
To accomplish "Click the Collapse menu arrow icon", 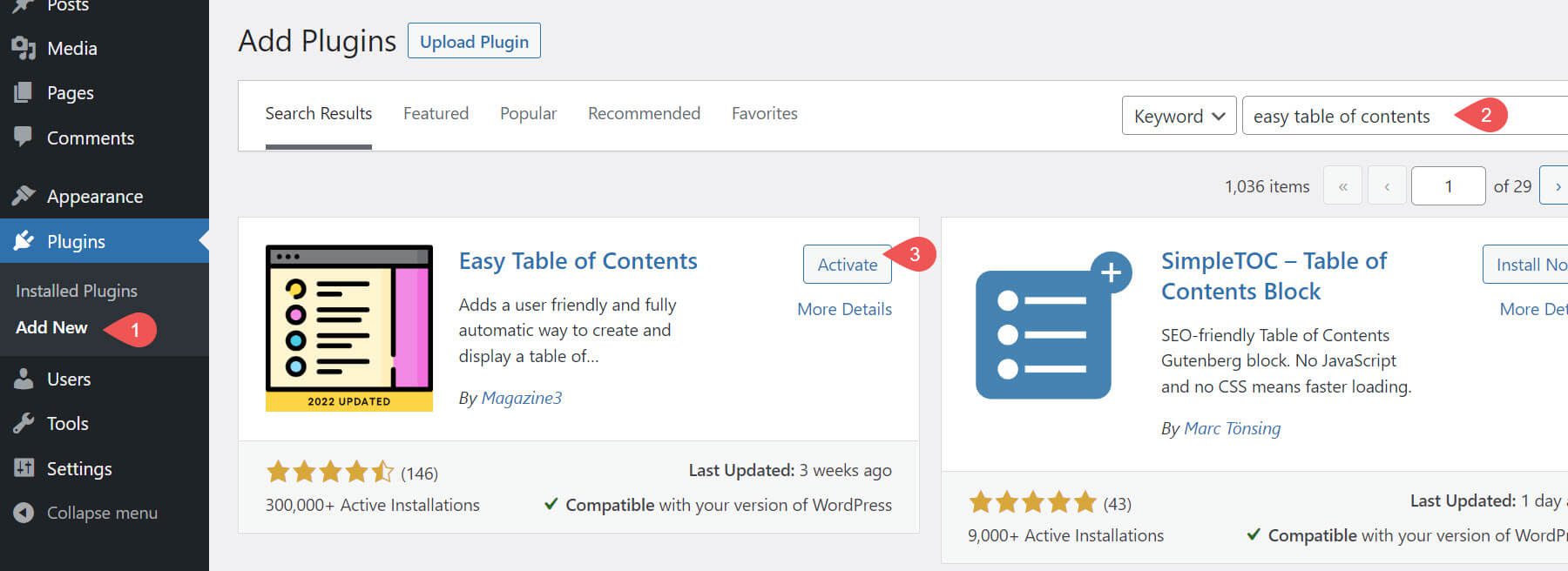I will point(24,514).
